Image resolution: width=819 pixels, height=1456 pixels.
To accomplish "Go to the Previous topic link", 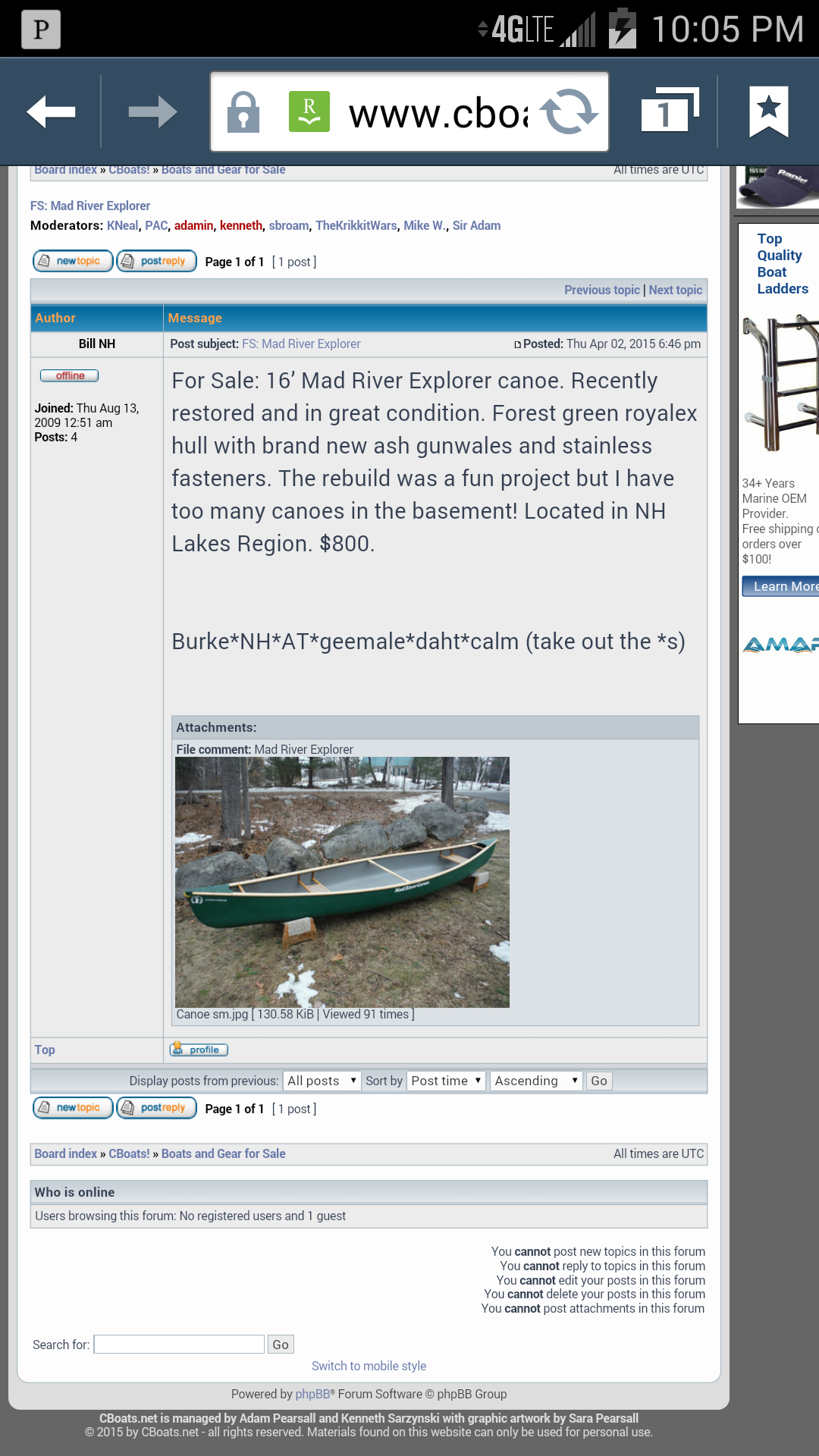I will coord(601,290).
